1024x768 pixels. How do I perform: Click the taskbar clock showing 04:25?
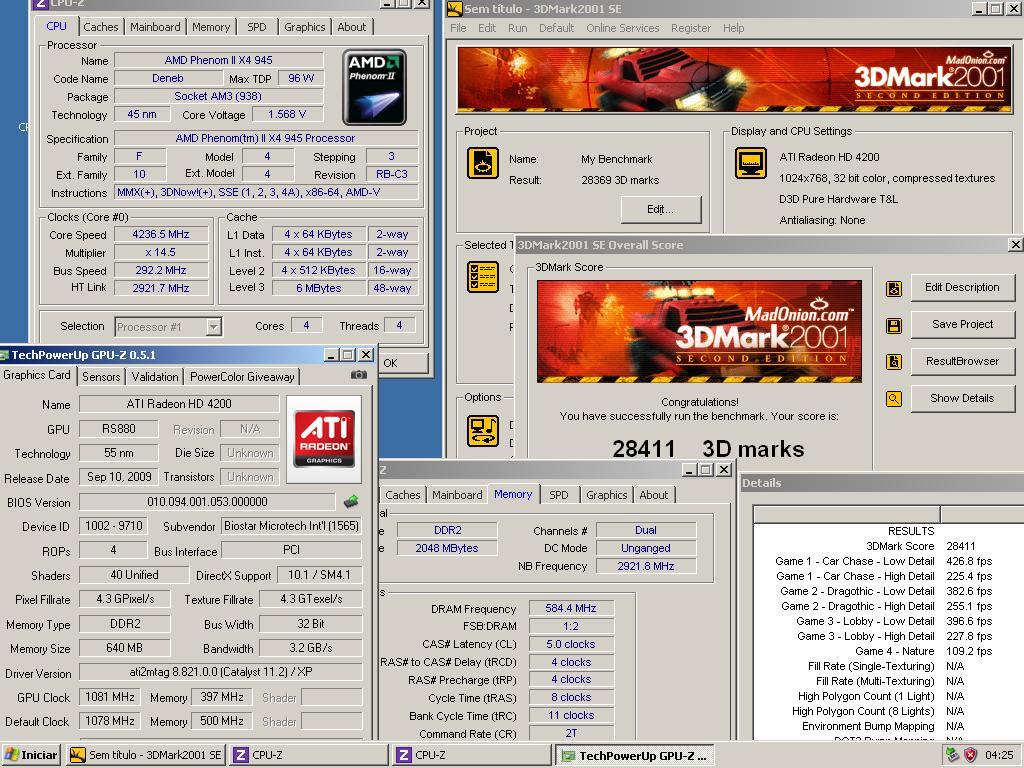click(x=999, y=755)
